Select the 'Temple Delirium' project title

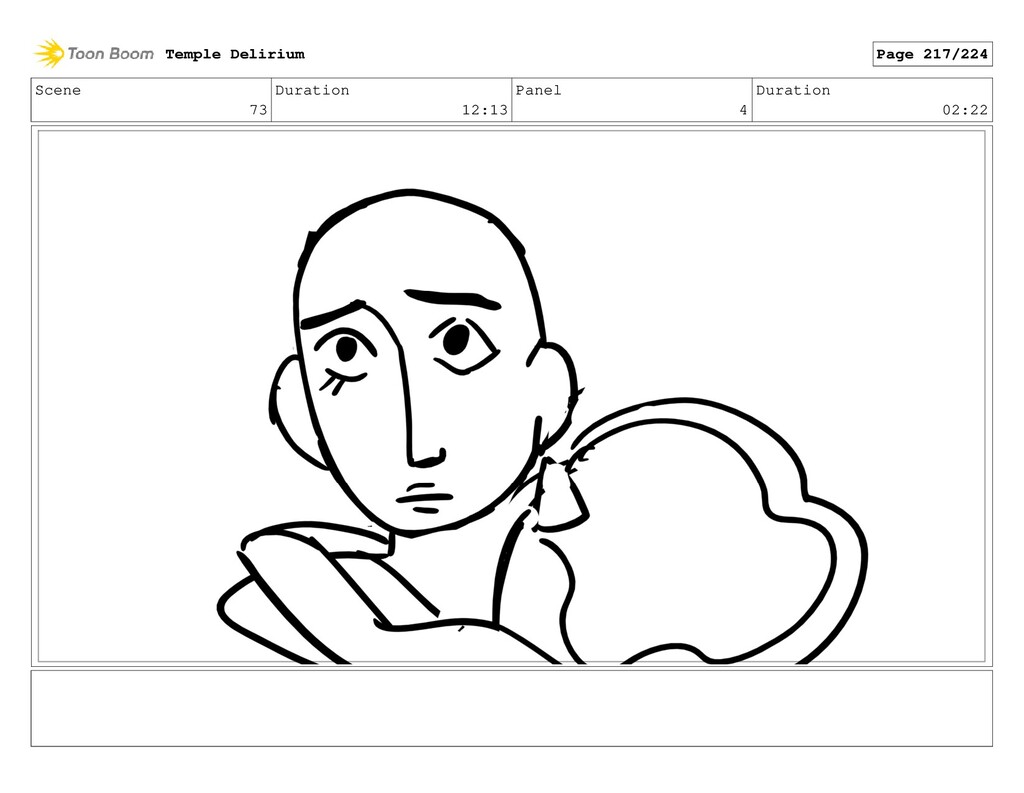point(235,54)
